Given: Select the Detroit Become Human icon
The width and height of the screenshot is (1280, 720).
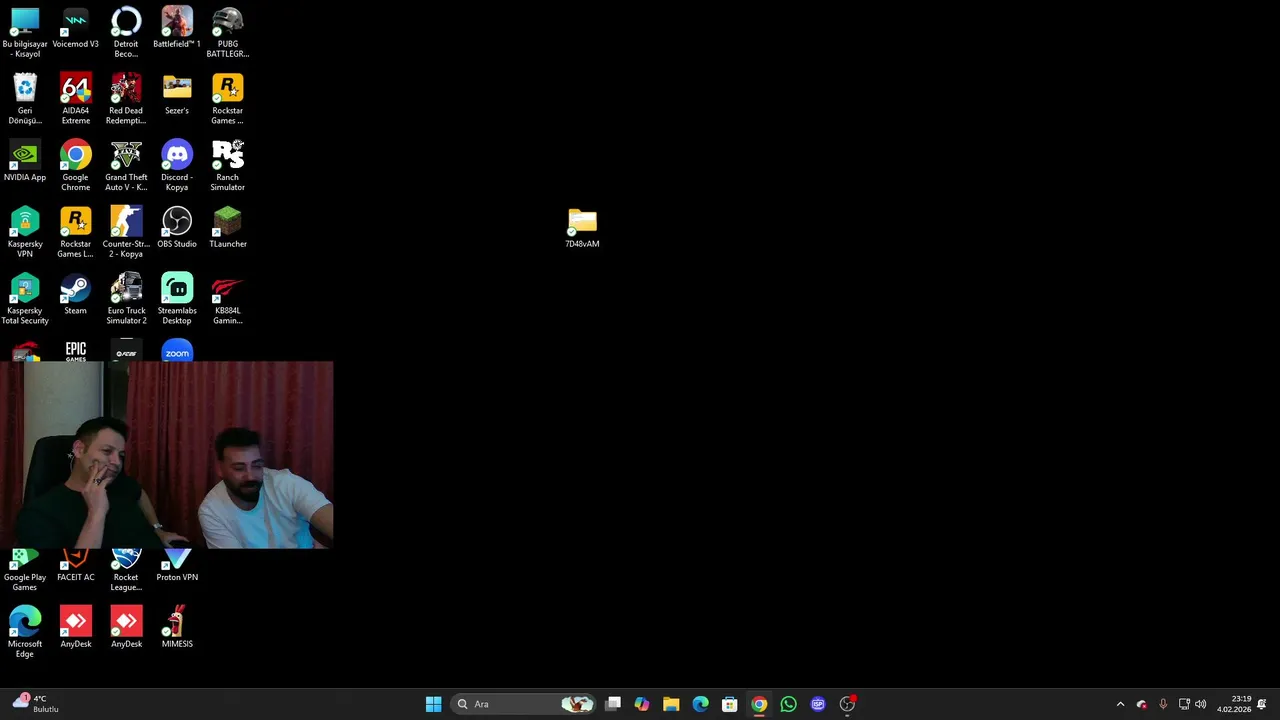Looking at the screenshot, I should 126,32.
